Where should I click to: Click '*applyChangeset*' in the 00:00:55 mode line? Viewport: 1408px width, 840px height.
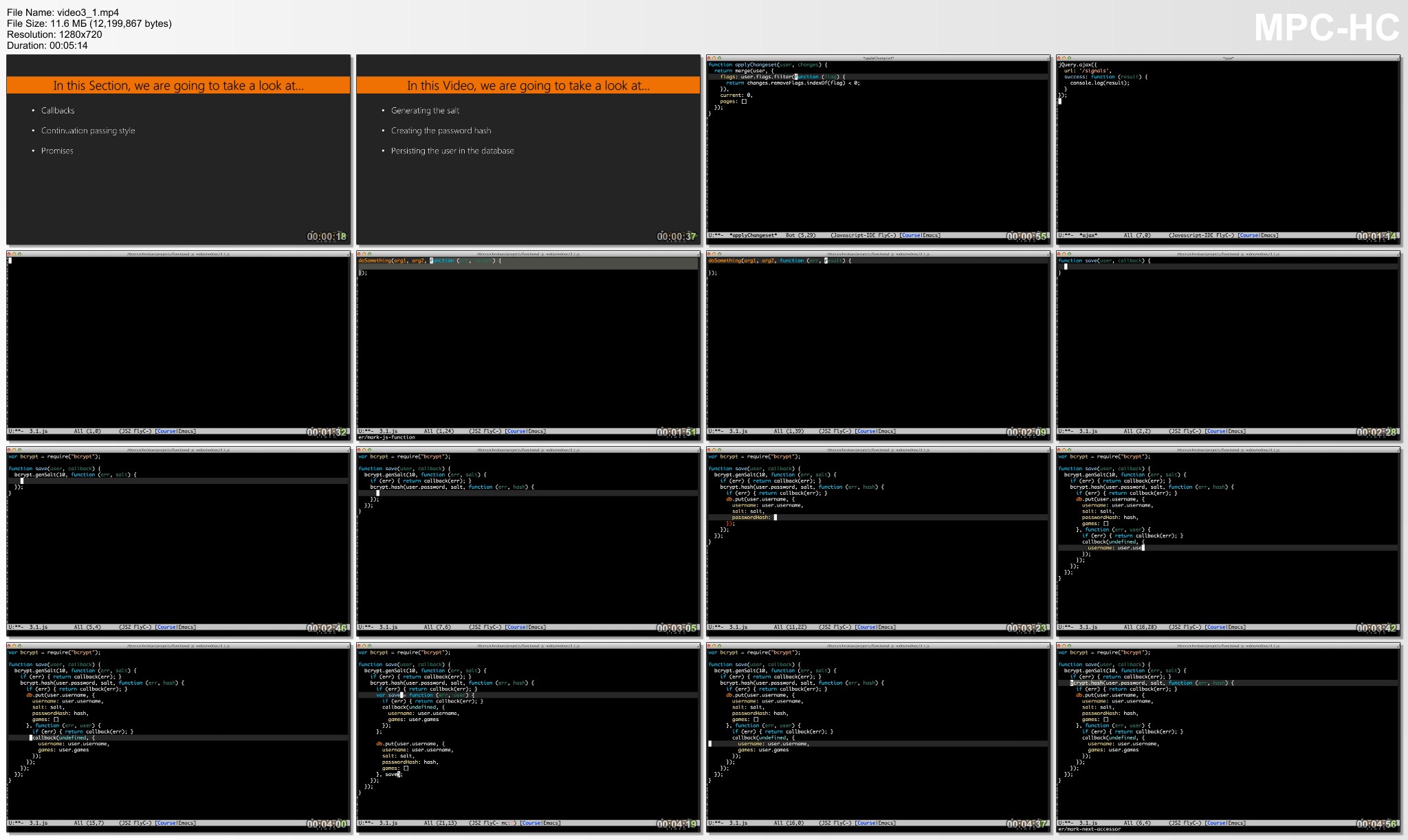(753, 235)
